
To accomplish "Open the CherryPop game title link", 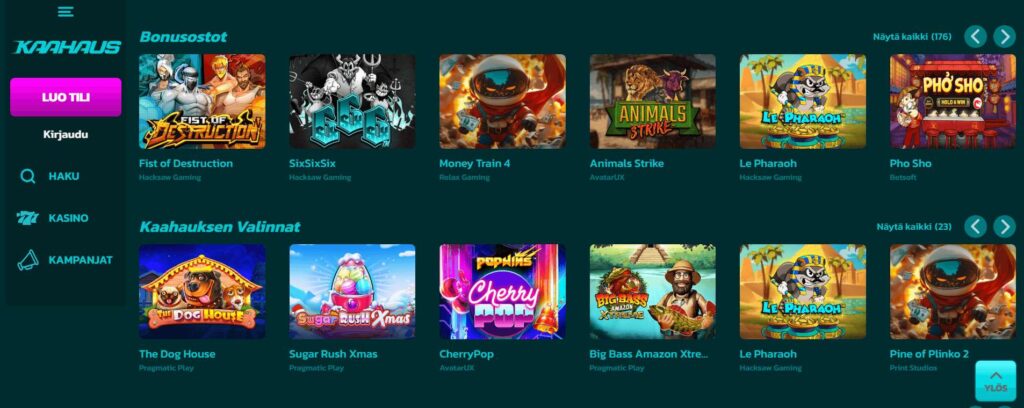I will tap(466, 354).
